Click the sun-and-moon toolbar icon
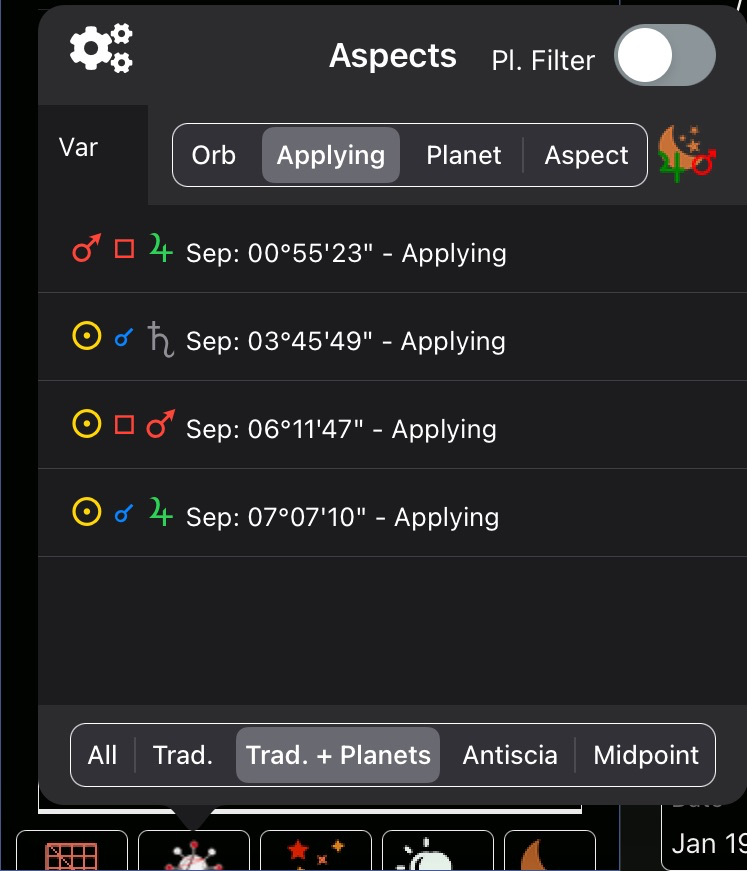 point(437,854)
